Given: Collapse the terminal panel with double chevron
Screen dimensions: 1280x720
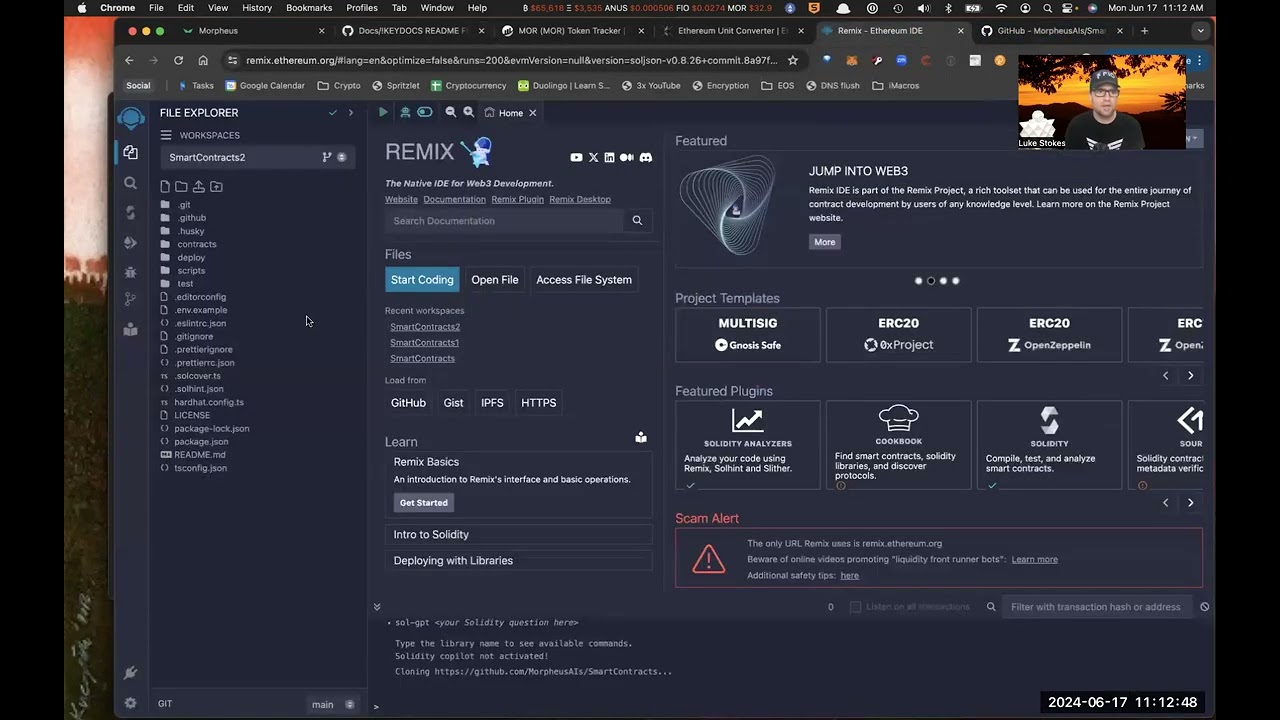Looking at the screenshot, I should [x=377, y=607].
